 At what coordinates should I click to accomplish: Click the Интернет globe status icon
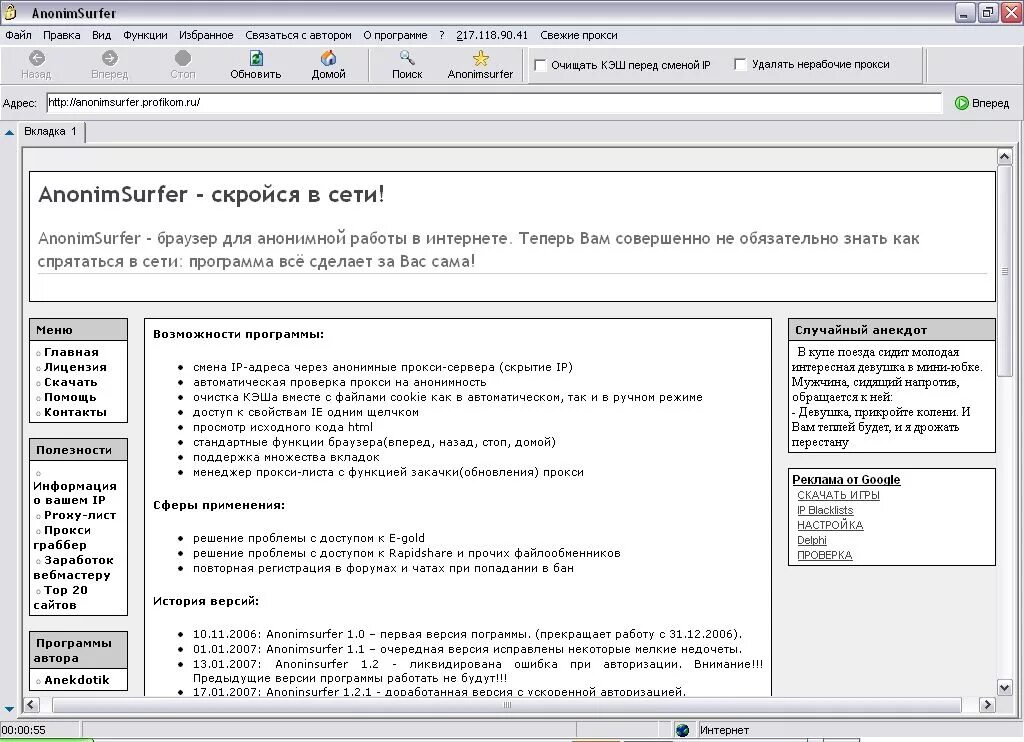682,730
